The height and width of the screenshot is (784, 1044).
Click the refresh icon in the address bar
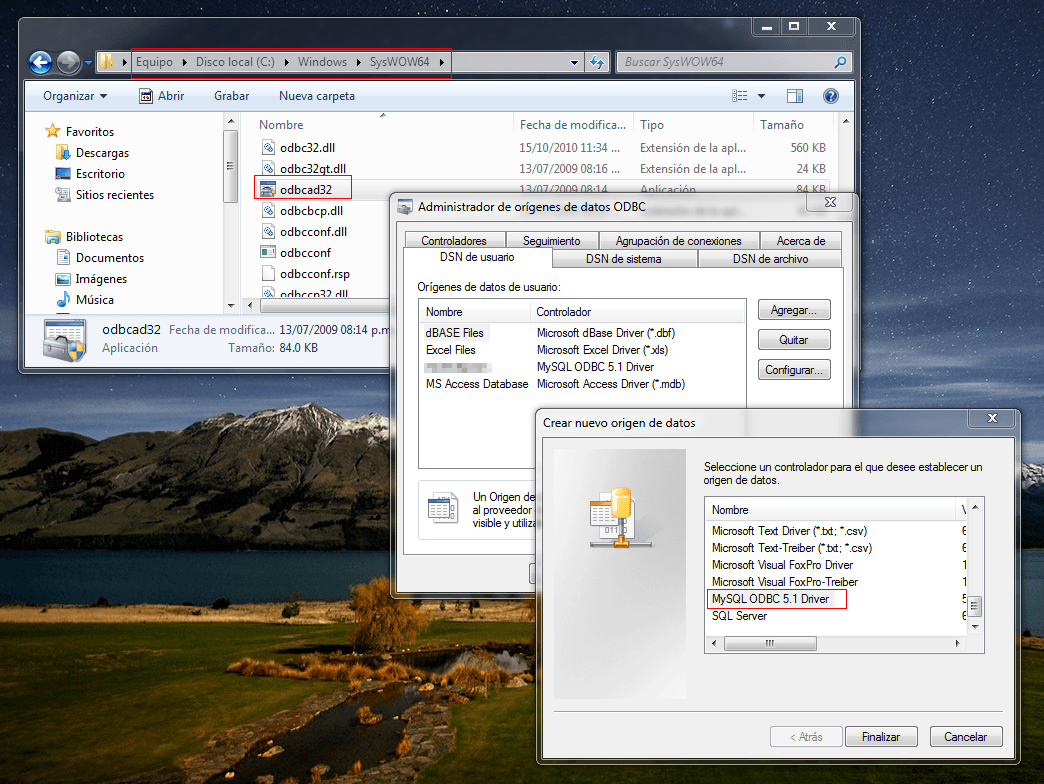(x=597, y=62)
